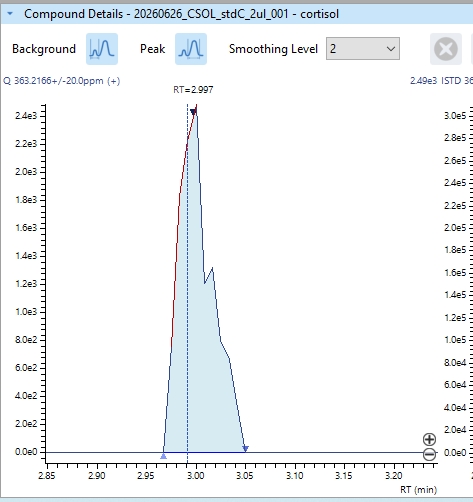
Task: Click the 3.0e5 right axis label
Action: pos(455,116)
